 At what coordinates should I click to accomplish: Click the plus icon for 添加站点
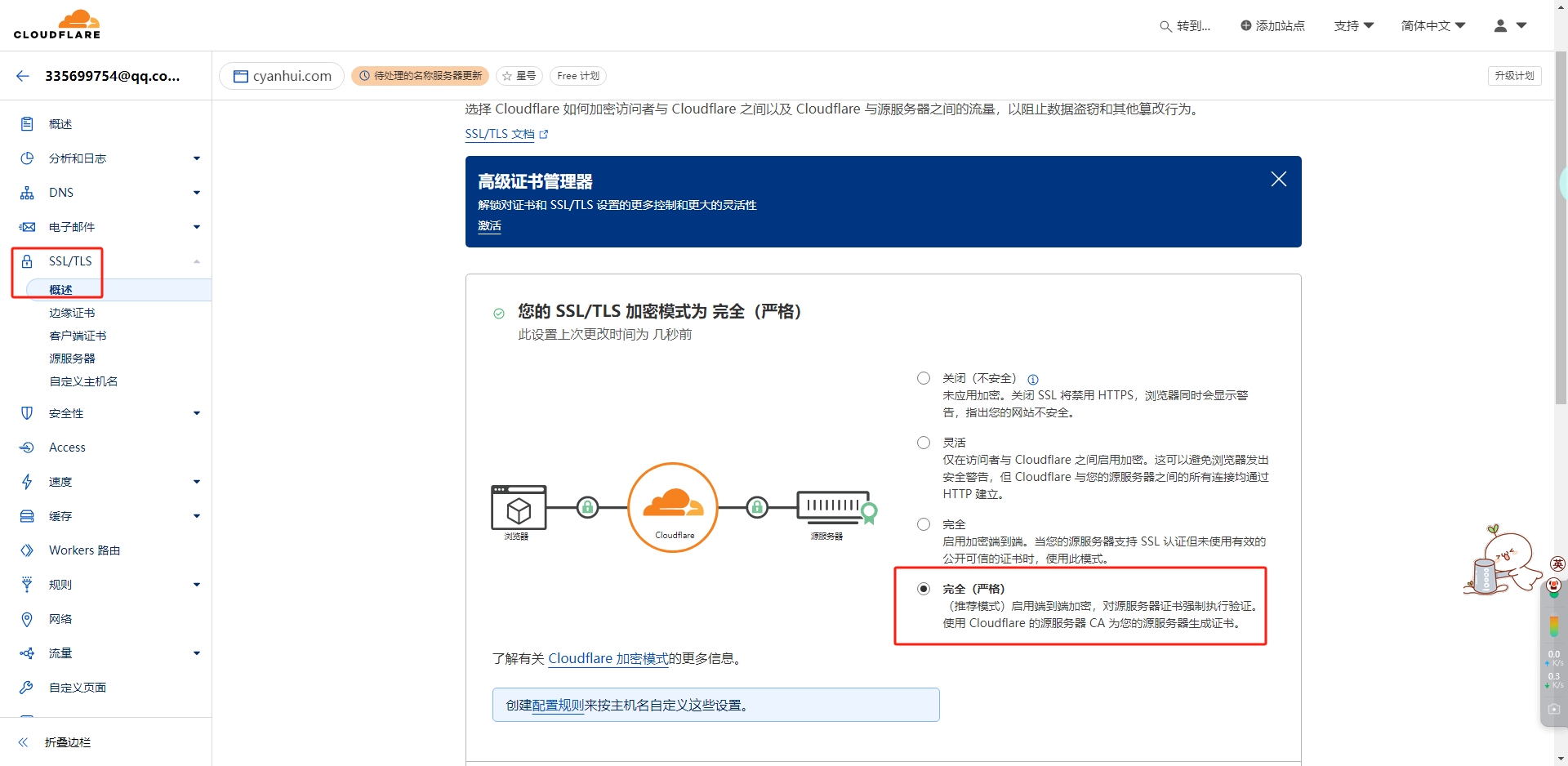tap(1245, 25)
